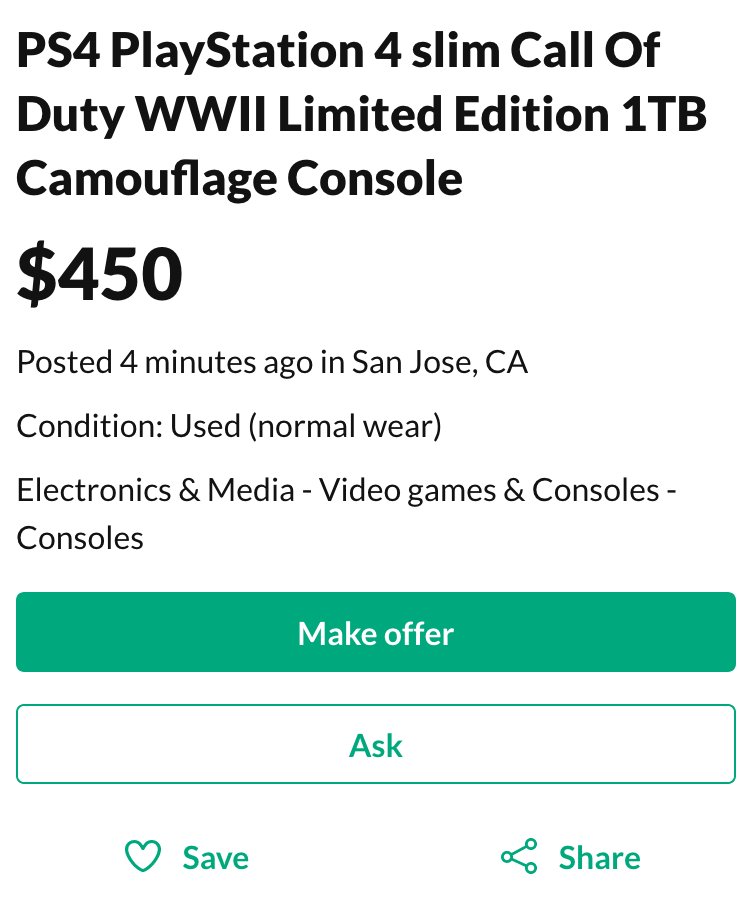Open the Electronics & Media category

[156, 491]
